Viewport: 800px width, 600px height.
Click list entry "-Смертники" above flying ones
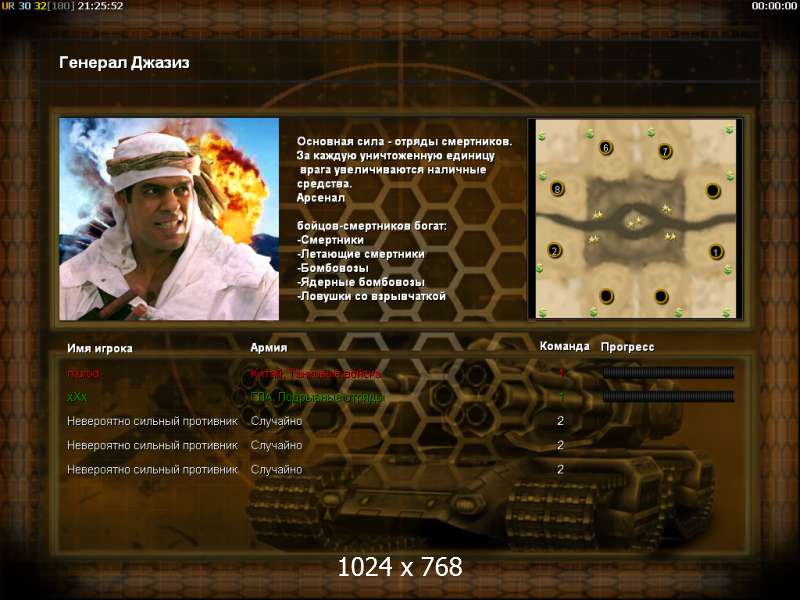(x=331, y=240)
